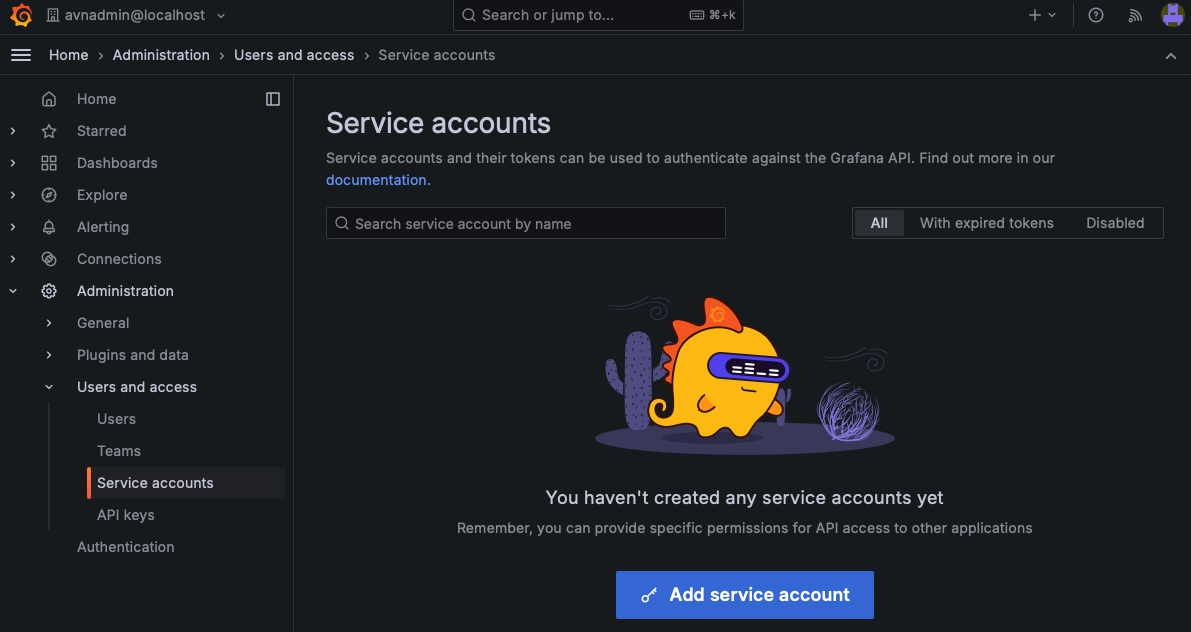Open the user profile avatar
Screen dimensions: 1191x632
click(1173, 15)
